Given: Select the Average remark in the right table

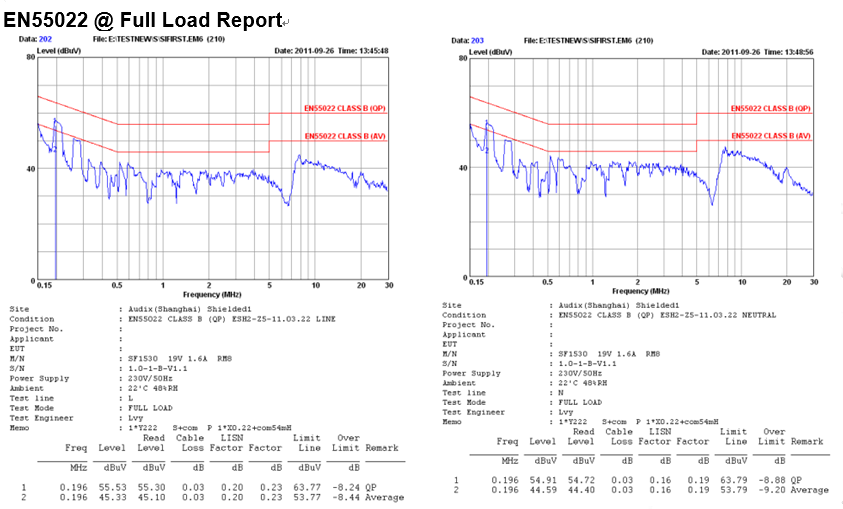Looking at the screenshot, I should (809, 489).
